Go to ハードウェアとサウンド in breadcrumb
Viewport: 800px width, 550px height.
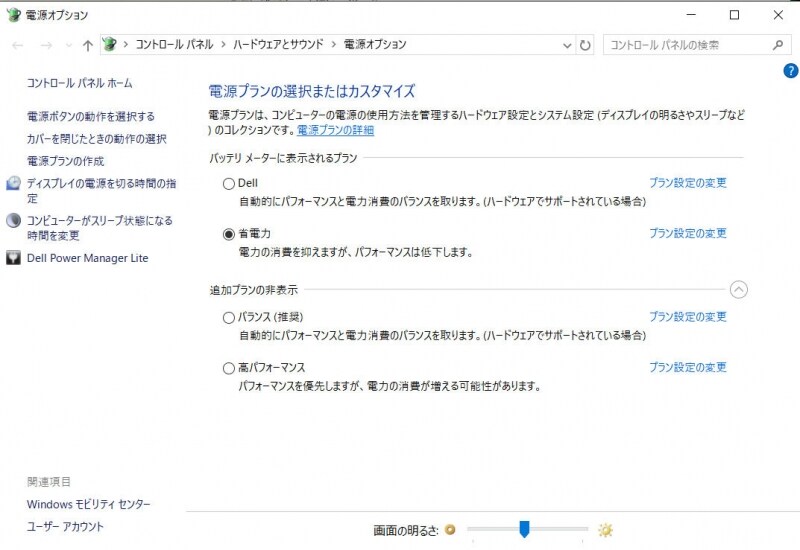click(x=277, y=45)
